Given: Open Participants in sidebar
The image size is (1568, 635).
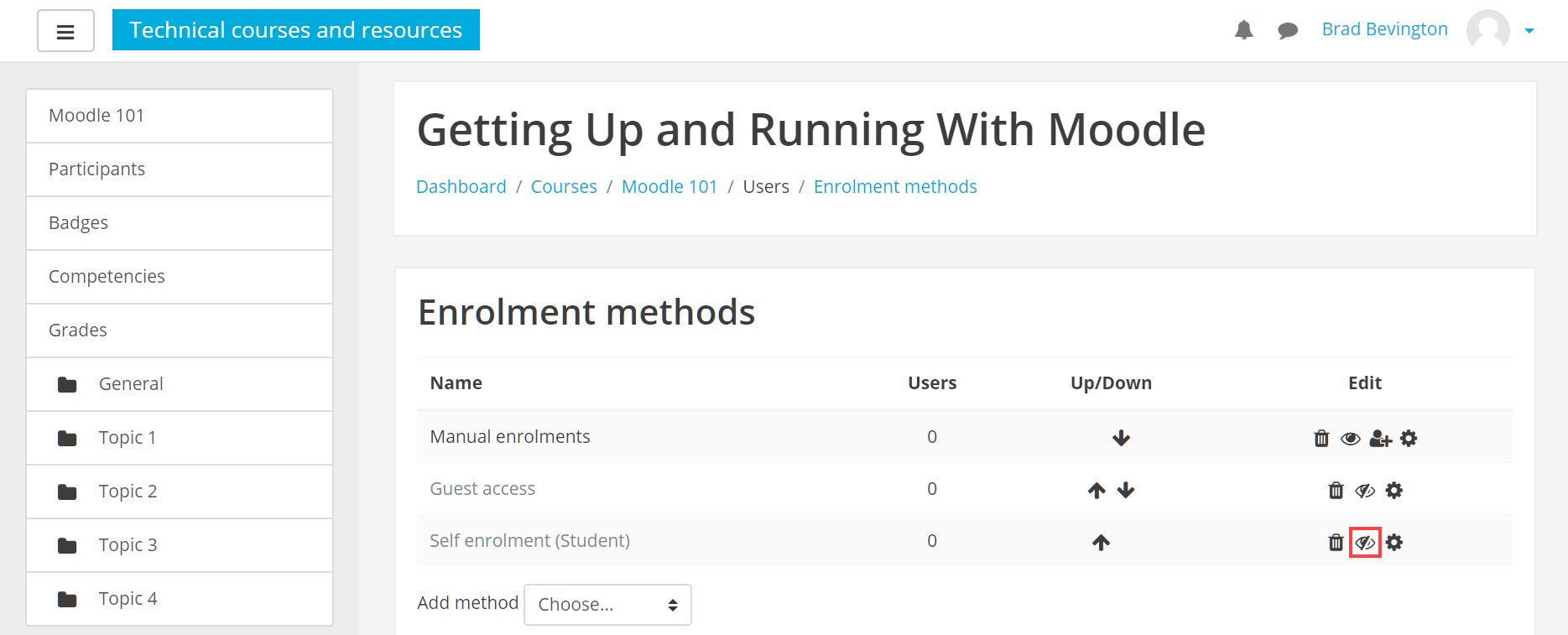Looking at the screenshot, I should click(180, 169).
